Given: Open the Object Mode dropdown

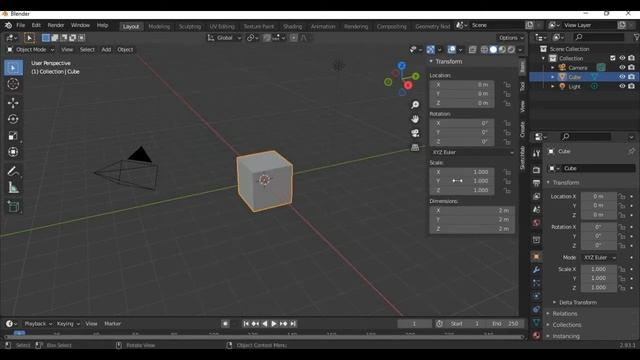Looking at the screenshot, I should click(x=31, y=49).
